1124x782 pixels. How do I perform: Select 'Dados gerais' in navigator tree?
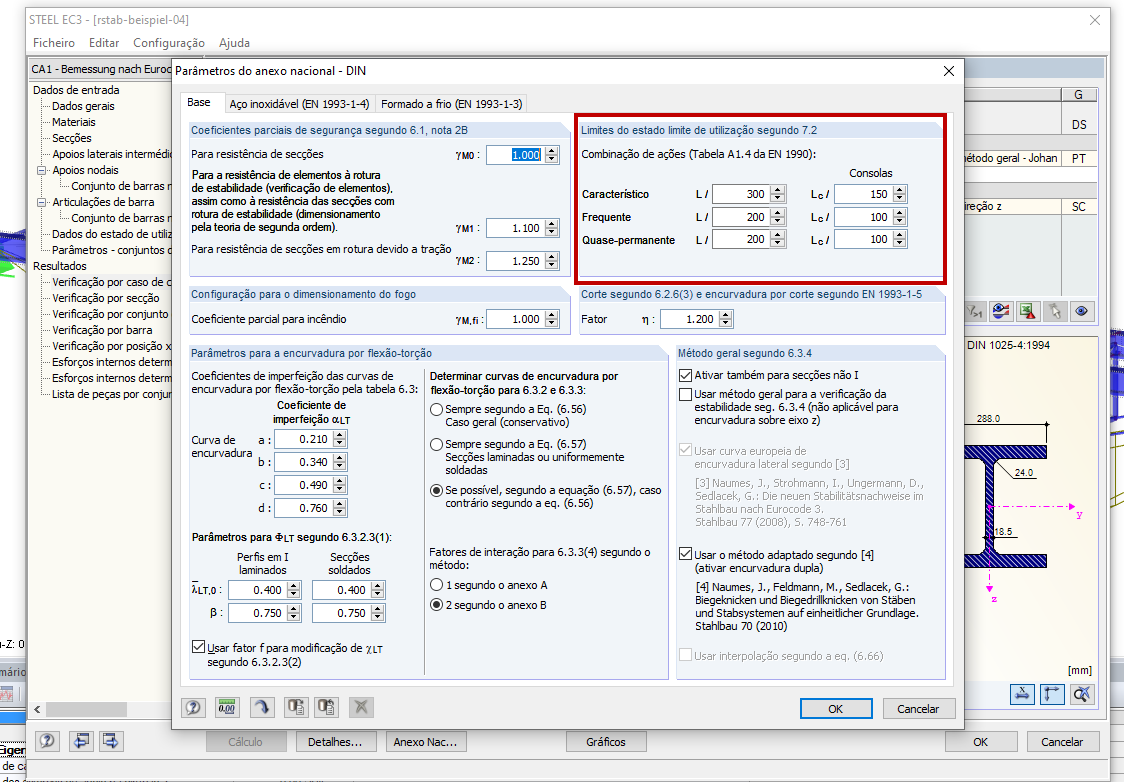tap(83, 106)
